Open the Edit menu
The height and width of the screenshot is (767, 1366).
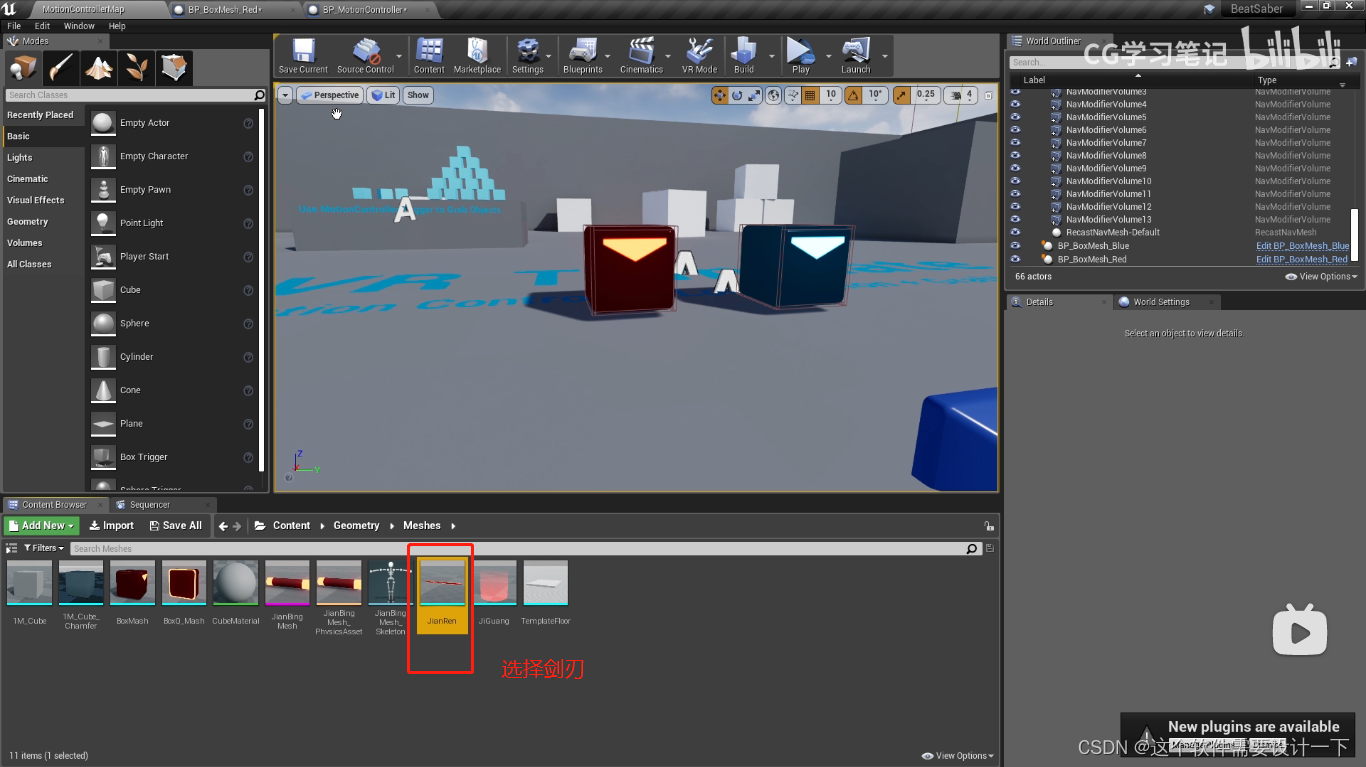click(42, 26)
